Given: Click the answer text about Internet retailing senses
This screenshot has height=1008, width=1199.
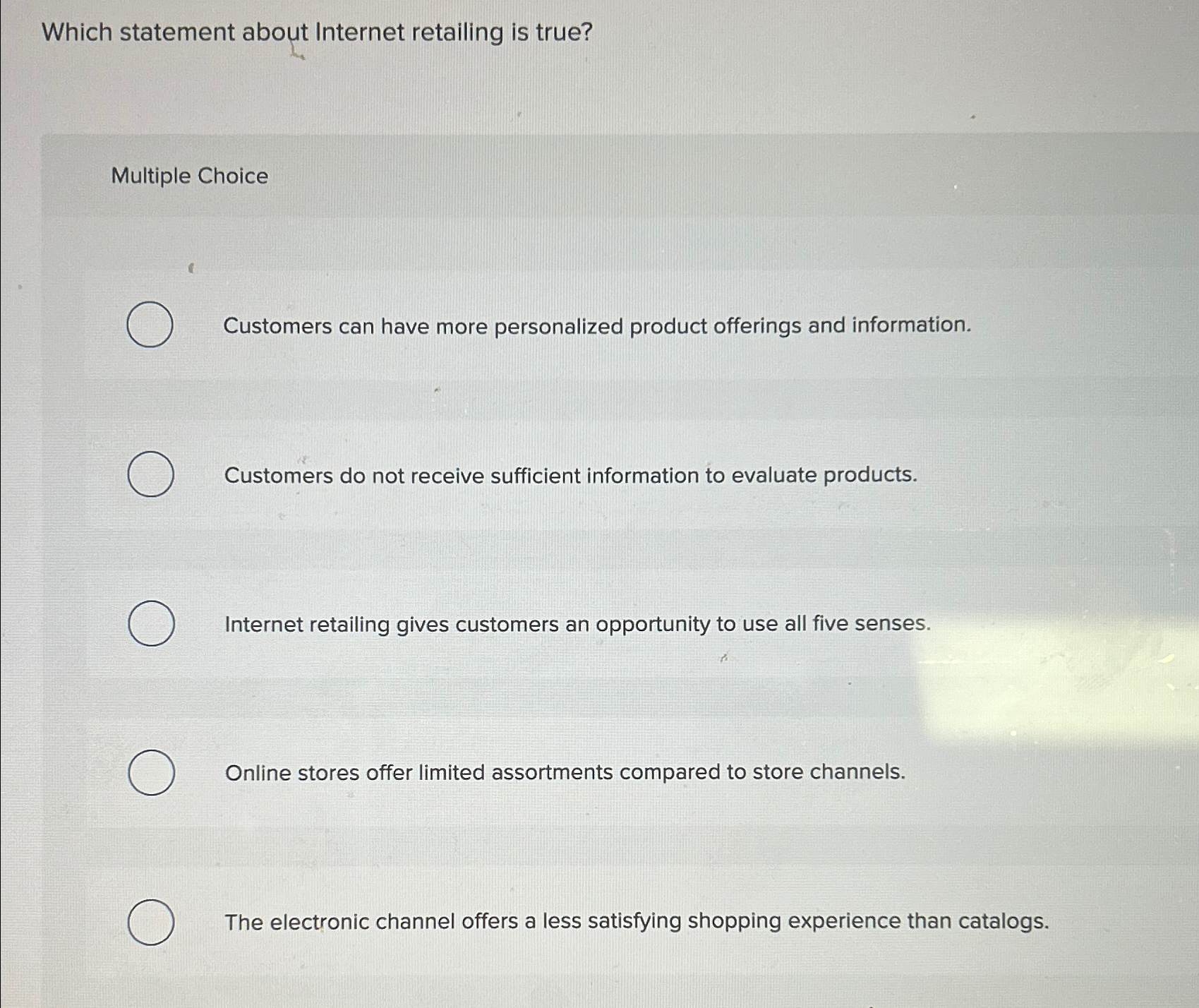Looking at the screenshot, I should click(x=577, y=624).
